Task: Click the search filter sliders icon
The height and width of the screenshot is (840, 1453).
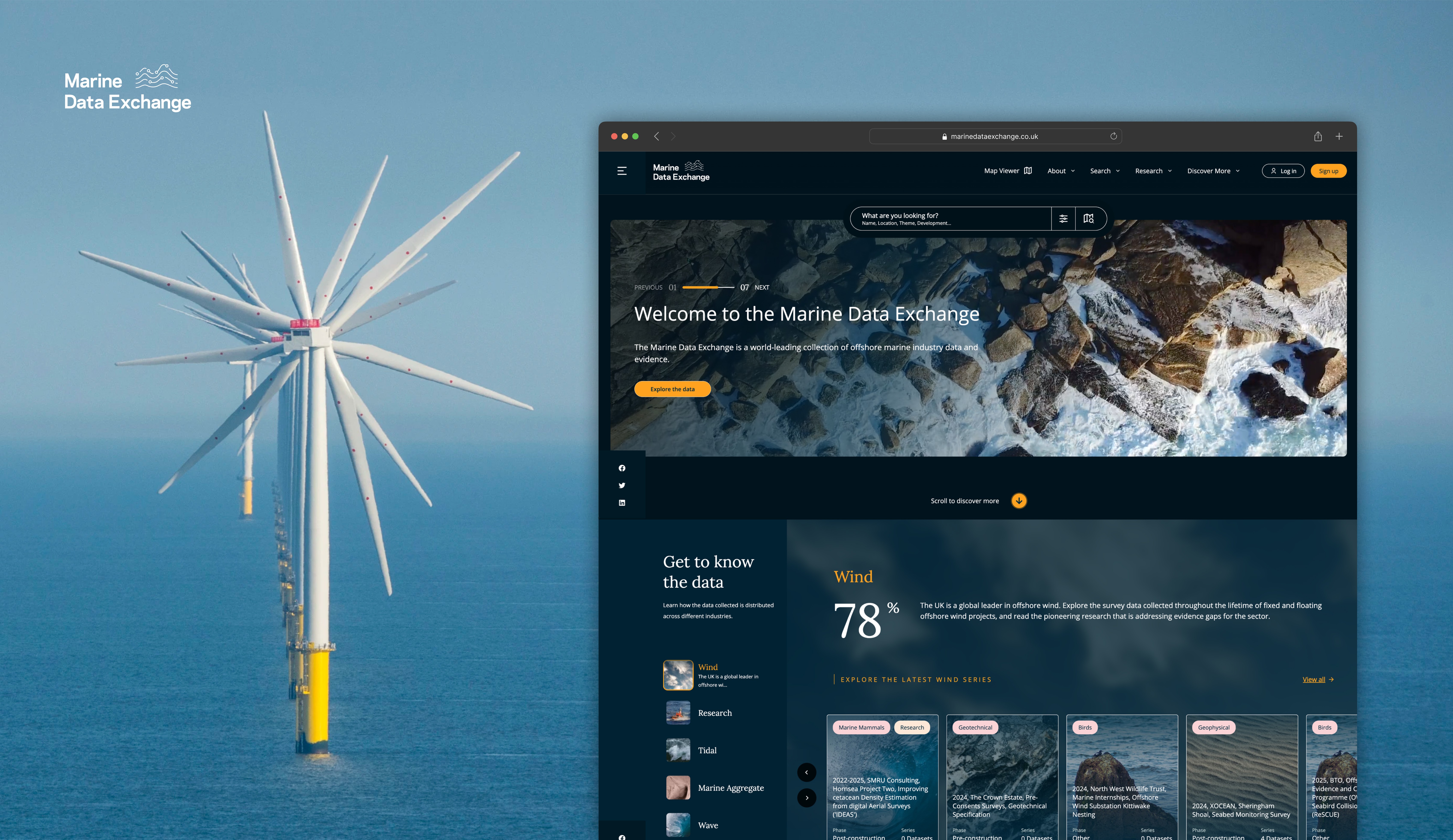Action: coord(1063,219)
